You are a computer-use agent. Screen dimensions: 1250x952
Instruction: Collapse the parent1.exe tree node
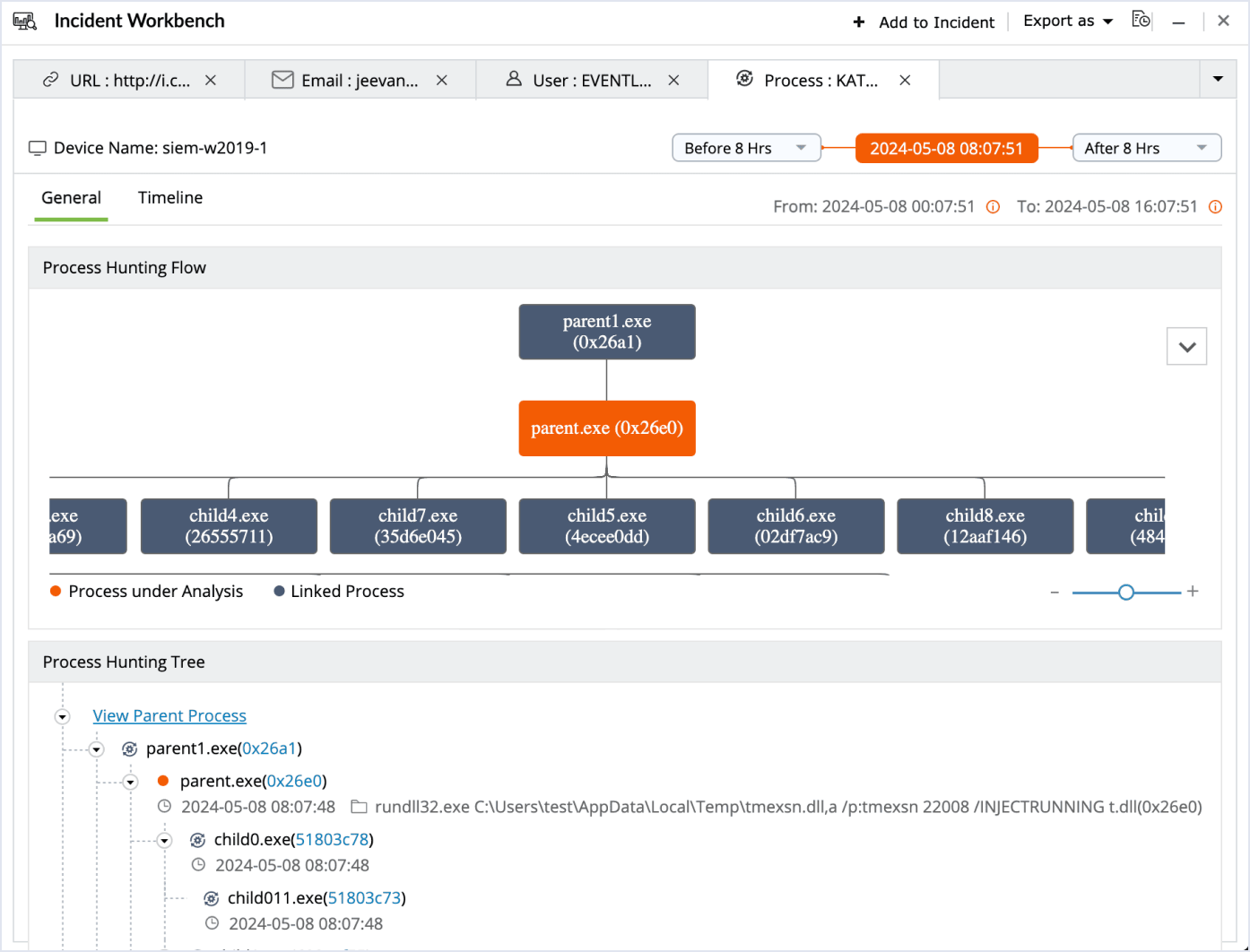[96, 749]
